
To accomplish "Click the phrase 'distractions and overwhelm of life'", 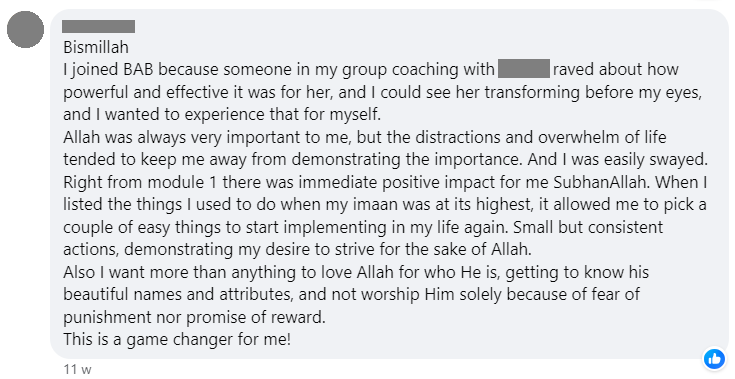I will [x=533, y=137].
